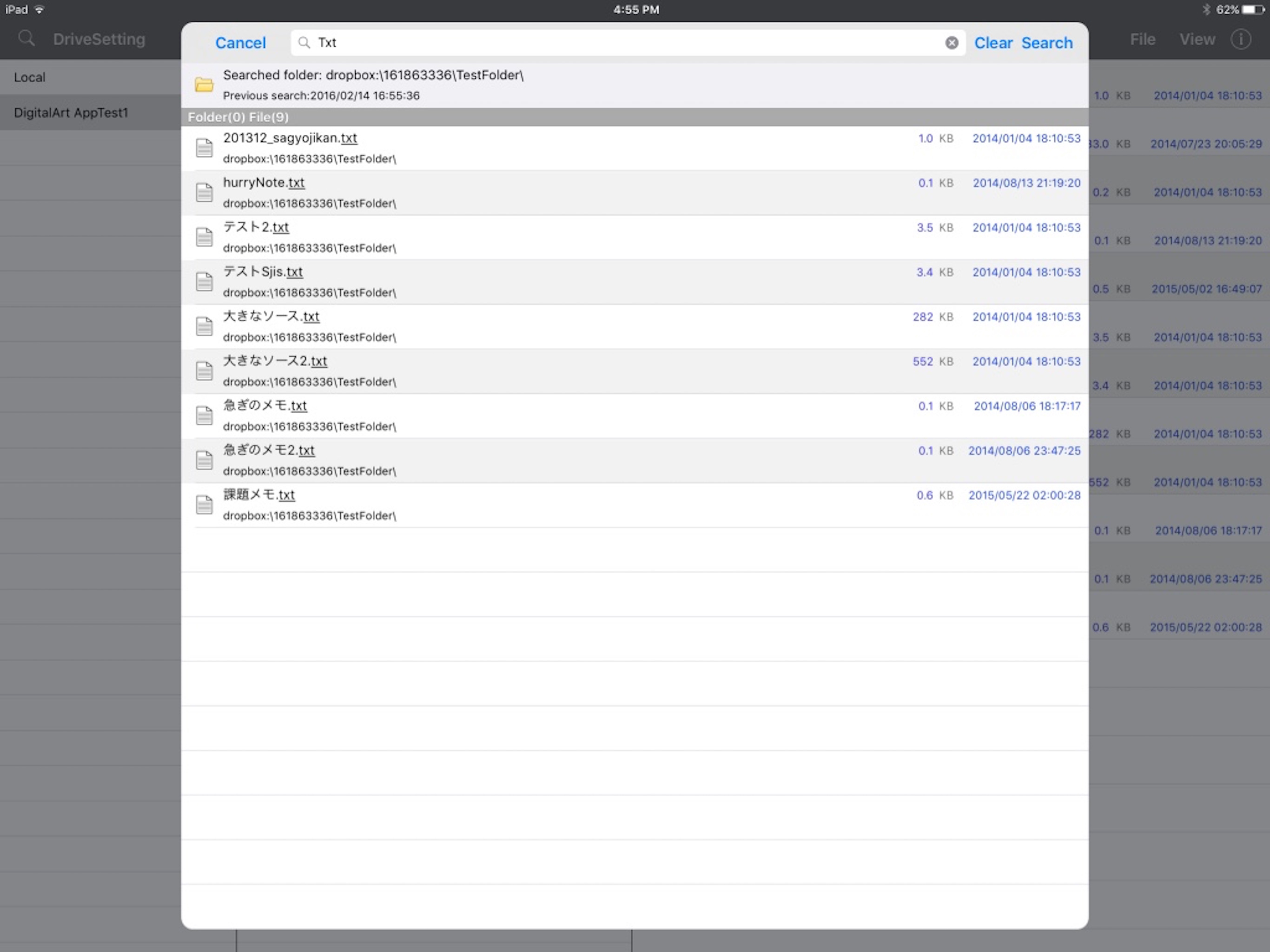Viewport: 1270px width, 952px height.
Task: Select テストSjis.txt in results list
Action: point(635,282)
